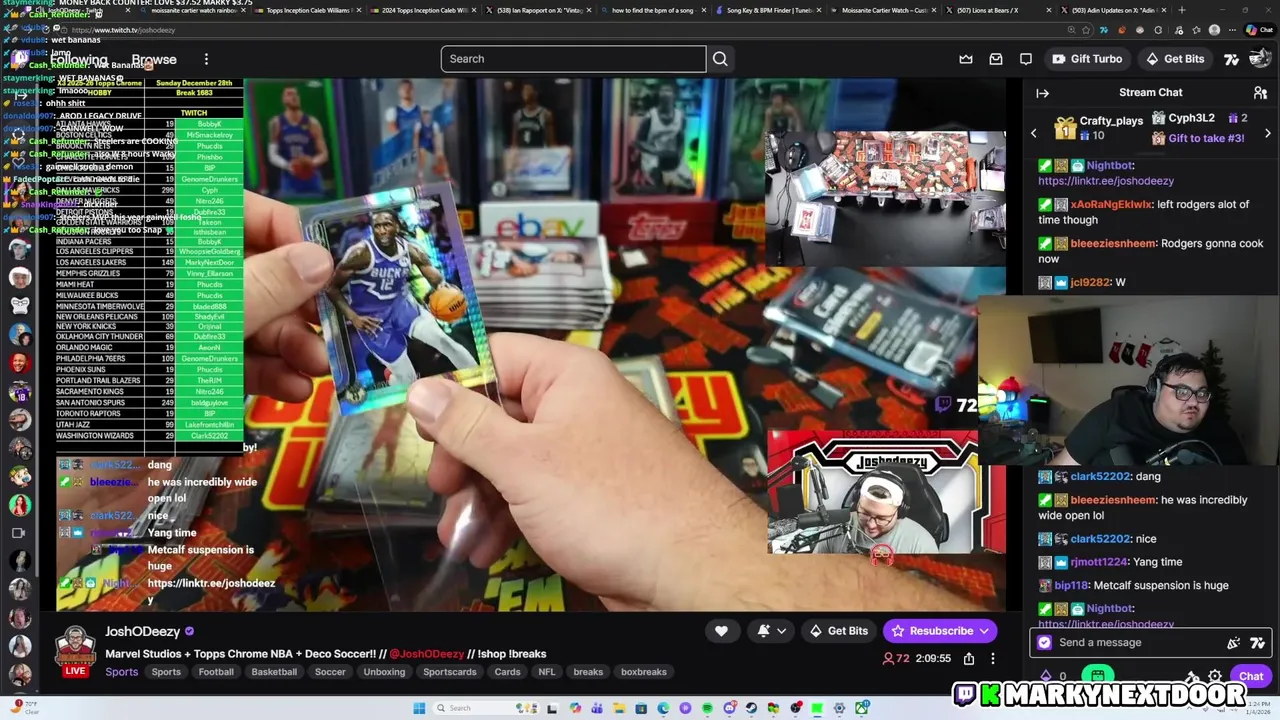This screenshot has height=720, width=1280.
Task: Open the Spotify icon in the taskbar
Action: (x=707, y=708)
